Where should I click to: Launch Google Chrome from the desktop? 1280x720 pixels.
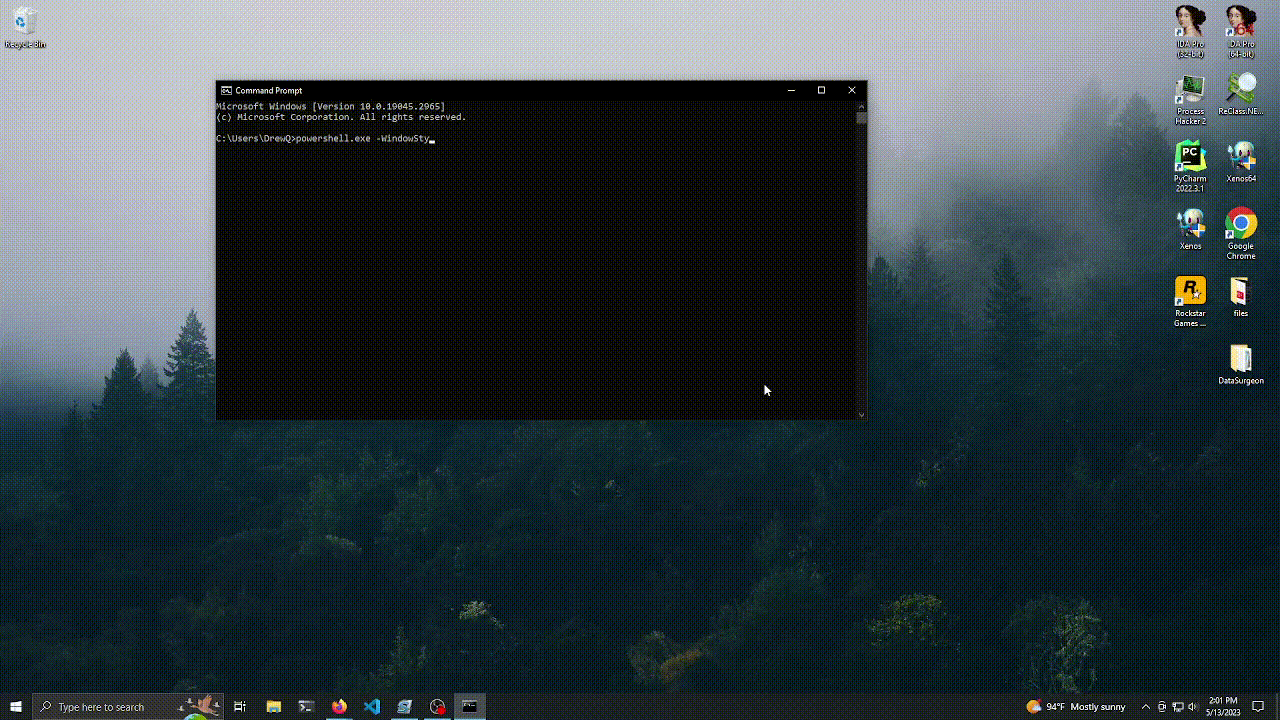pyautogui.click(x=1240, y=225)
